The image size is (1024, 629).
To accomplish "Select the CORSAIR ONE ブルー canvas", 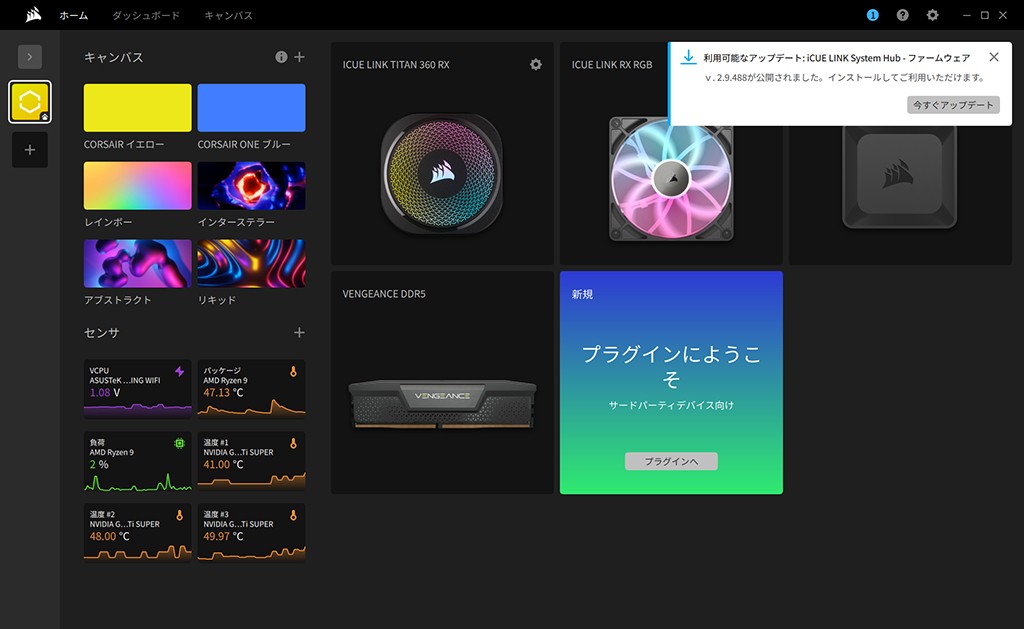I will tap(251, 108).
